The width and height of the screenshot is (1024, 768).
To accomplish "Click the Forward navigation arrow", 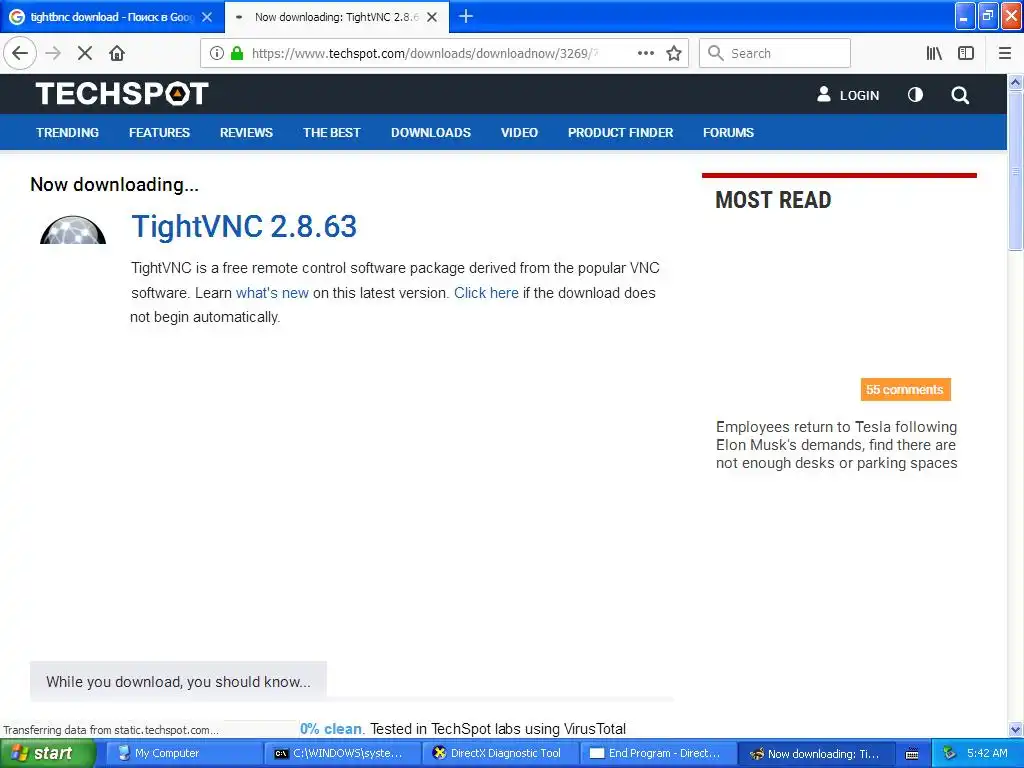I will 53,53.
